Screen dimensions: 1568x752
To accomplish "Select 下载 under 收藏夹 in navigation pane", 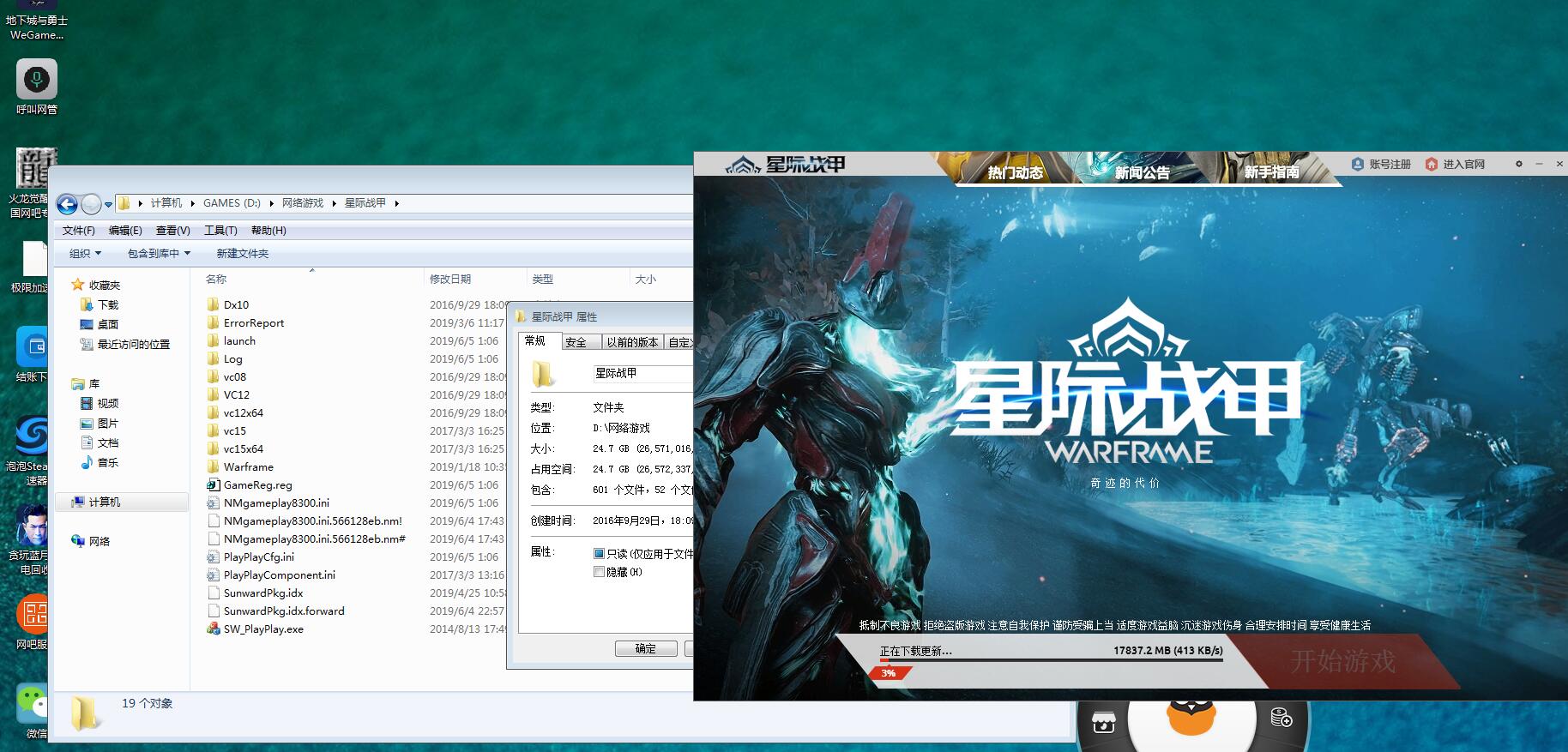I will [107, 304].
